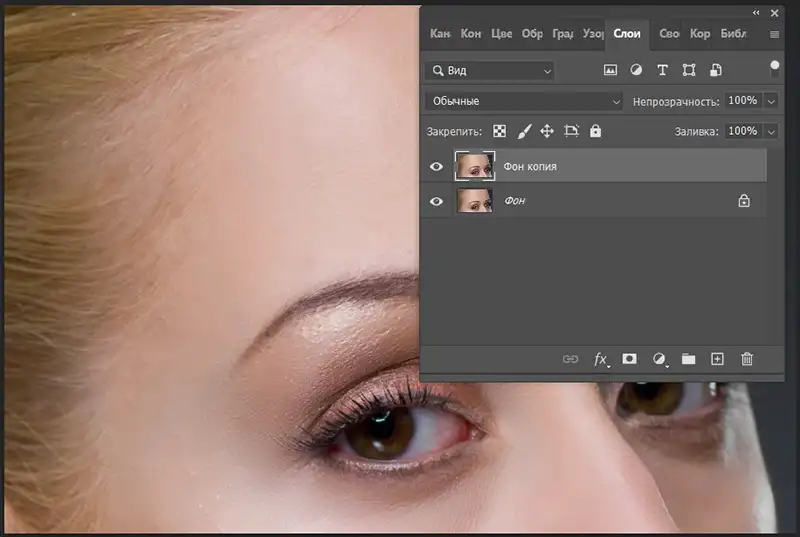Switch to the Цве (Color) tab
800x537 pixels.
pyautogui.click(x=501, y=34)
